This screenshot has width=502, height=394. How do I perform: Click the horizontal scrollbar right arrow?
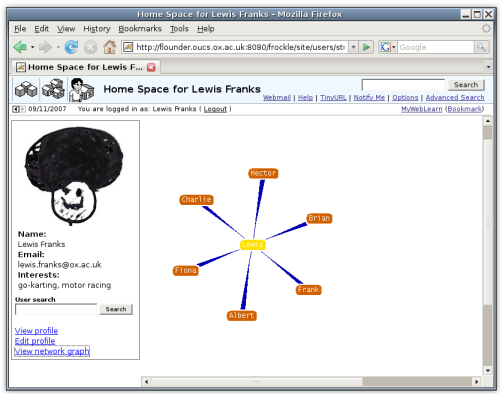[x=476, y=382]
